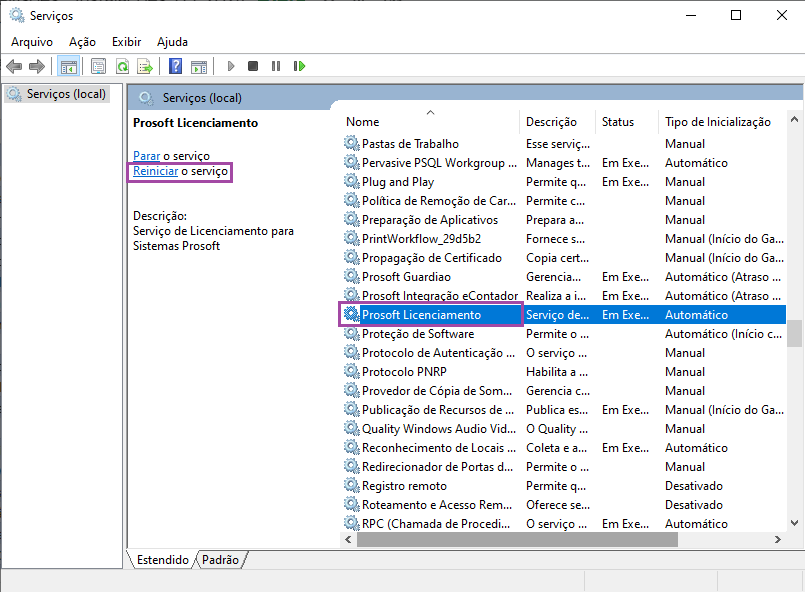This screenshot has height=592, width=805.
Task: Click the Parar link to stop service
Action: [146, 156]
